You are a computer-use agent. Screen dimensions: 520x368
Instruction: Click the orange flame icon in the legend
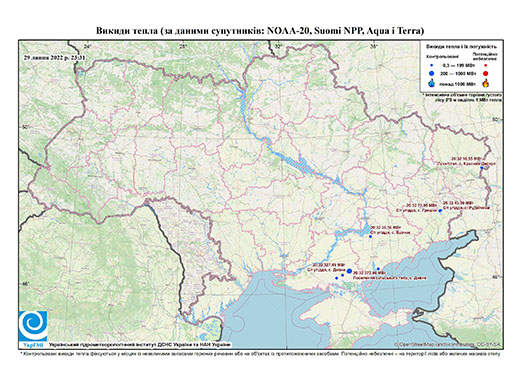(486, 83)
